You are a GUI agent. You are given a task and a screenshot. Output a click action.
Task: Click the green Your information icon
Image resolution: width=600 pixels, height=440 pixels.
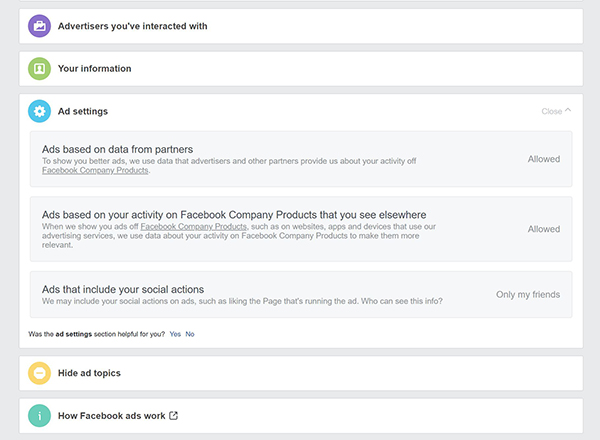point(39,68)
